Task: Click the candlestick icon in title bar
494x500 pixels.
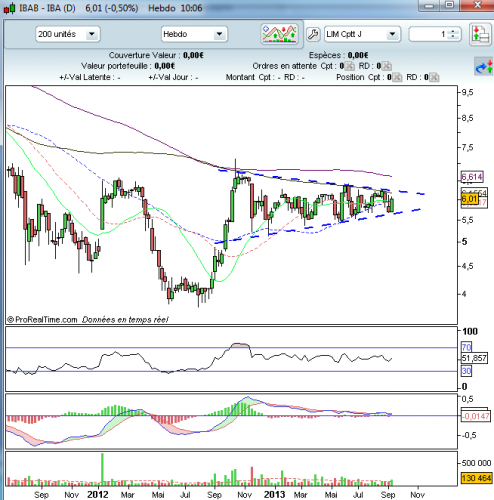Action: point(10,8)
